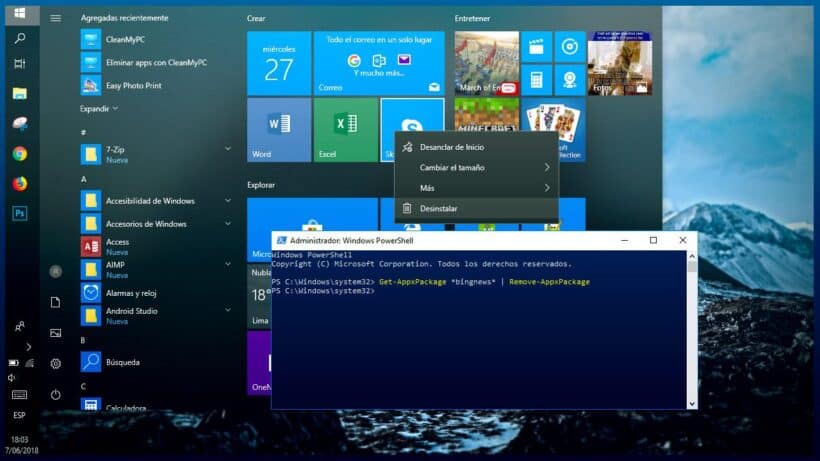Open the Minecraft tile

pos(486,114)
